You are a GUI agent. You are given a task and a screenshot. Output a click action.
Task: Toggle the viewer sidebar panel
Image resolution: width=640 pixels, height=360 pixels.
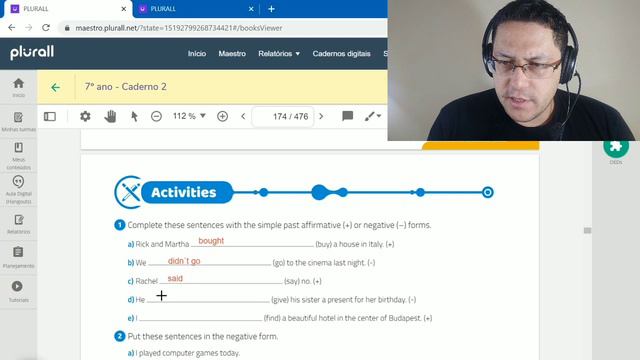coord(50,117)
